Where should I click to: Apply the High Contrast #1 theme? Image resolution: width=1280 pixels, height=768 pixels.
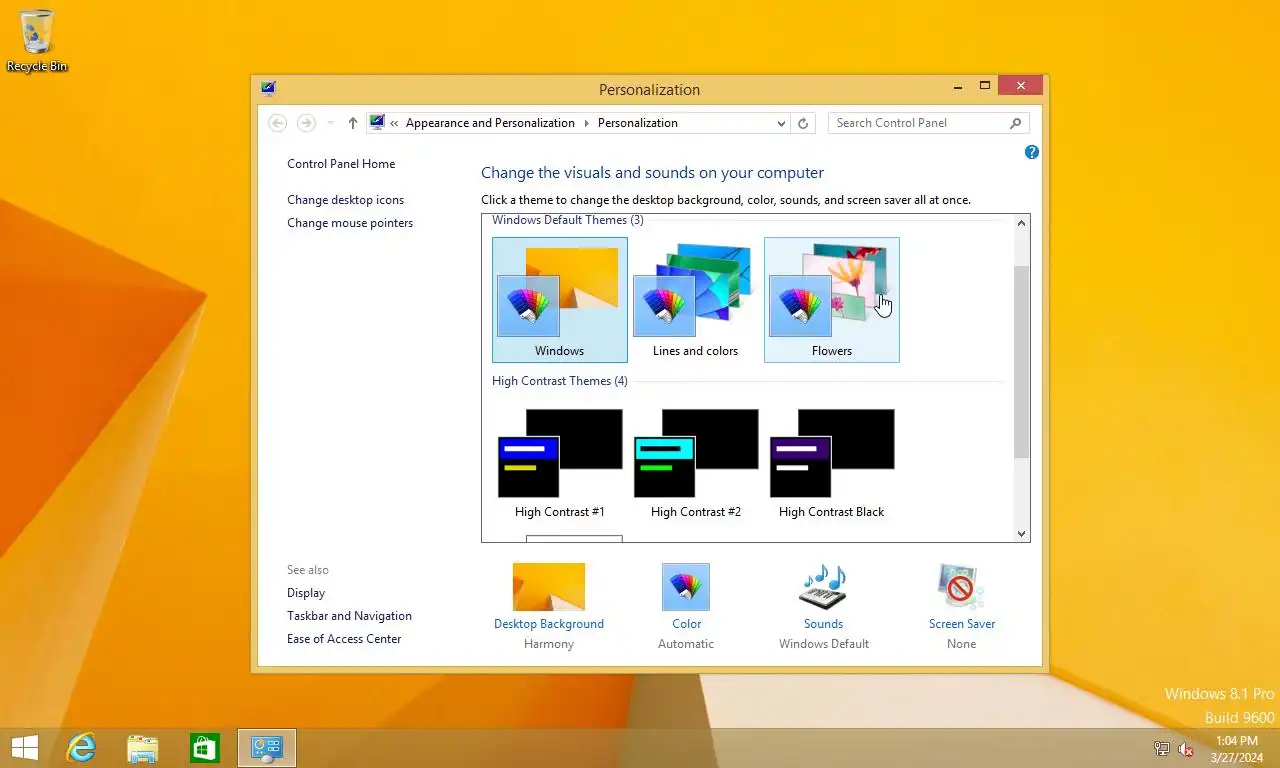(560, 463)
